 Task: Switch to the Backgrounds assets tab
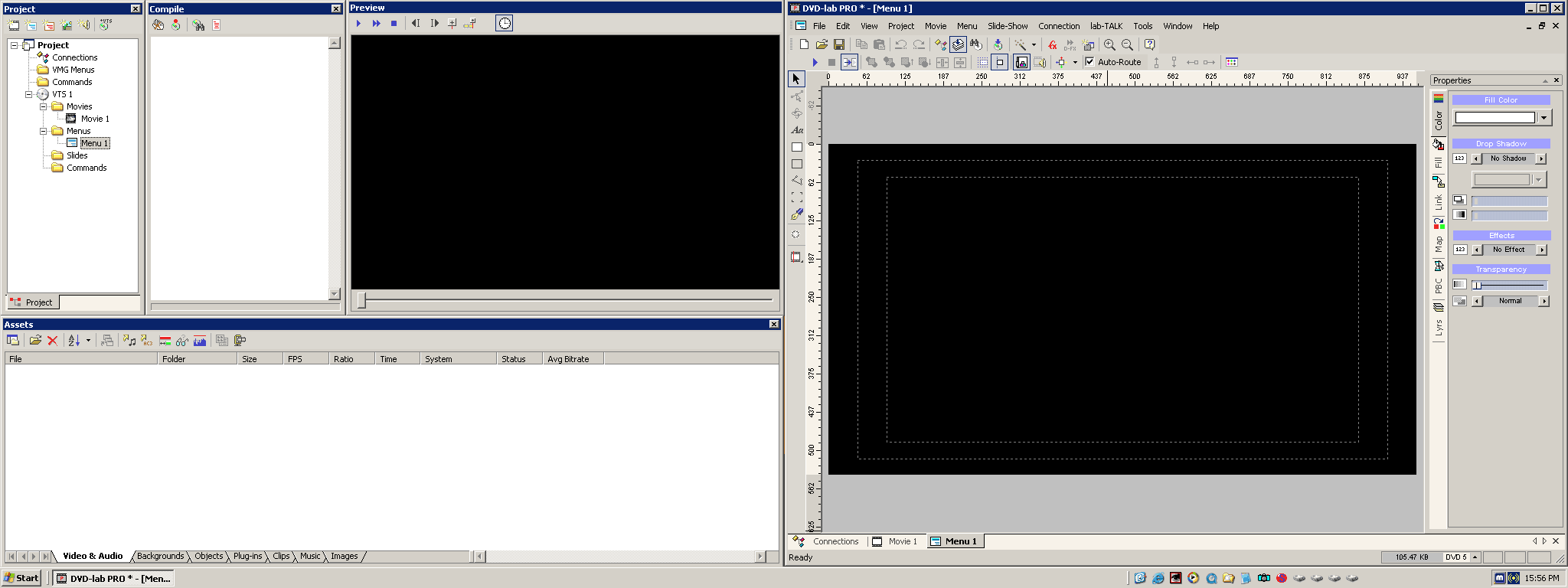[x=160, y=557]
